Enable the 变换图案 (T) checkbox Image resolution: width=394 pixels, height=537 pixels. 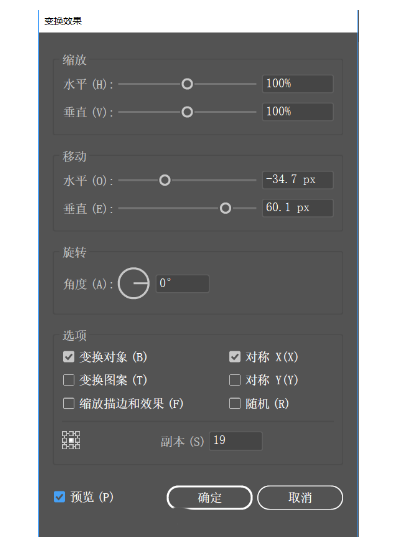tap(69, 380)
